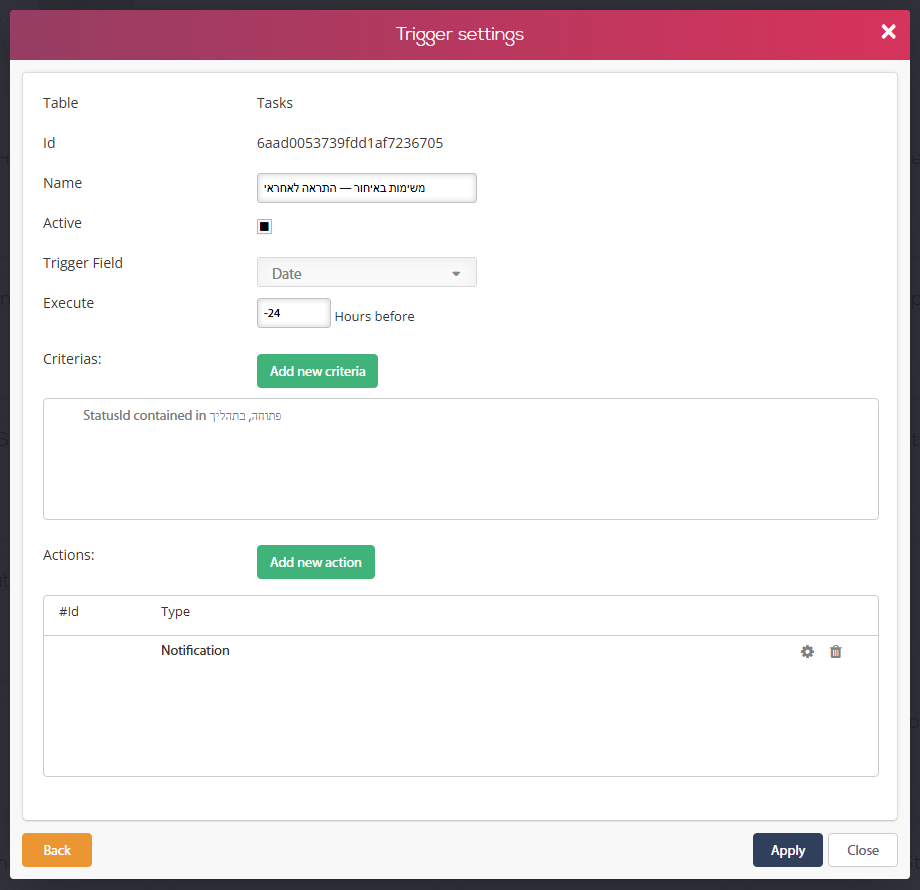This screenshot has height=890, width=920.
Task: Click the Execute hours input containing -24
Action: coord(293,313)
